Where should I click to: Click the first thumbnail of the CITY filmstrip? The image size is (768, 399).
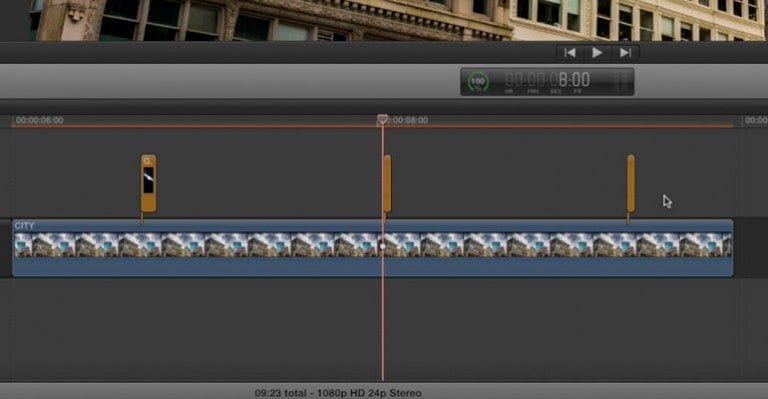[24, 245]
